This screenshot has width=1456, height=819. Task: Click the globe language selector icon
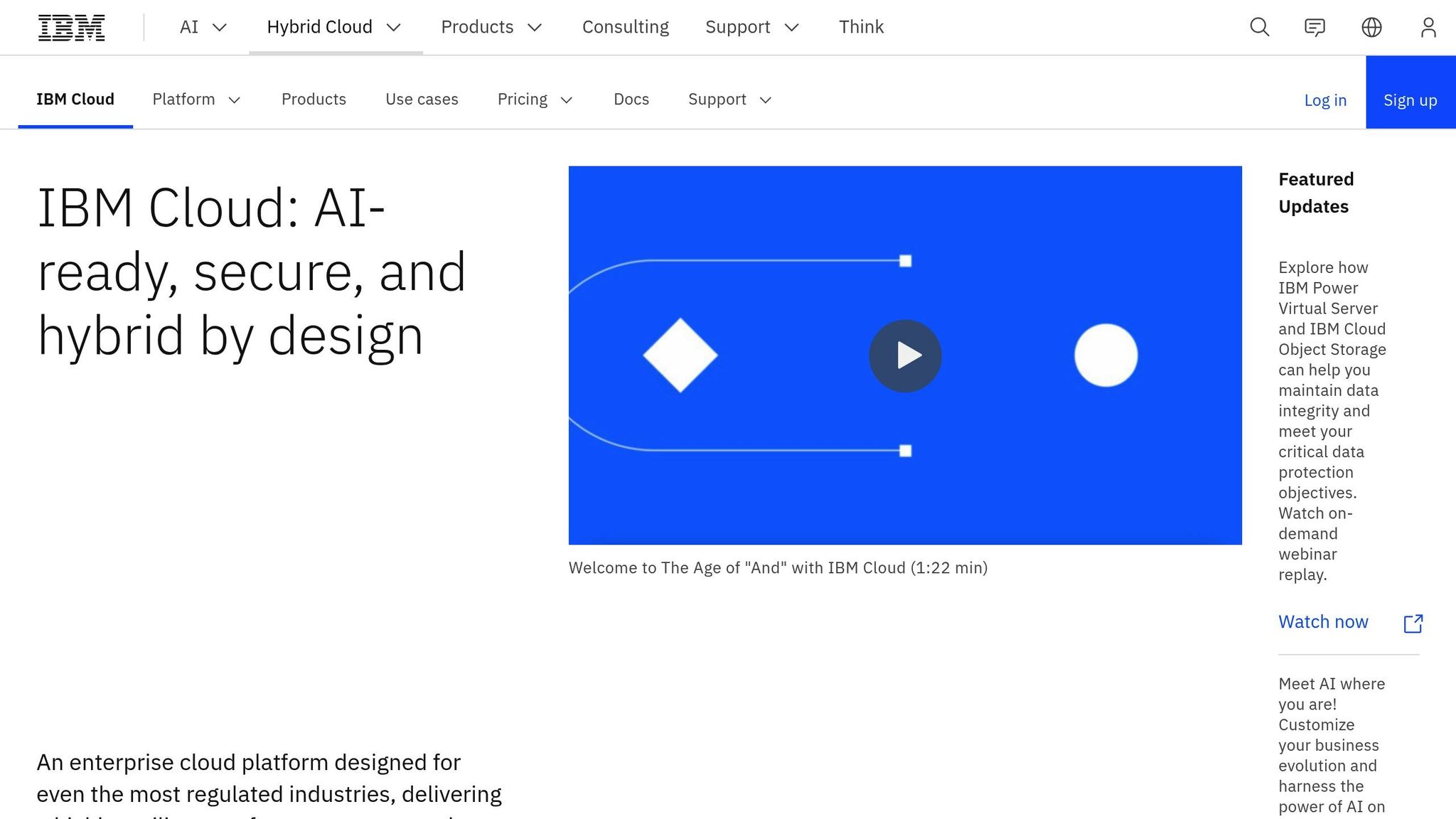click(1371, 27)
